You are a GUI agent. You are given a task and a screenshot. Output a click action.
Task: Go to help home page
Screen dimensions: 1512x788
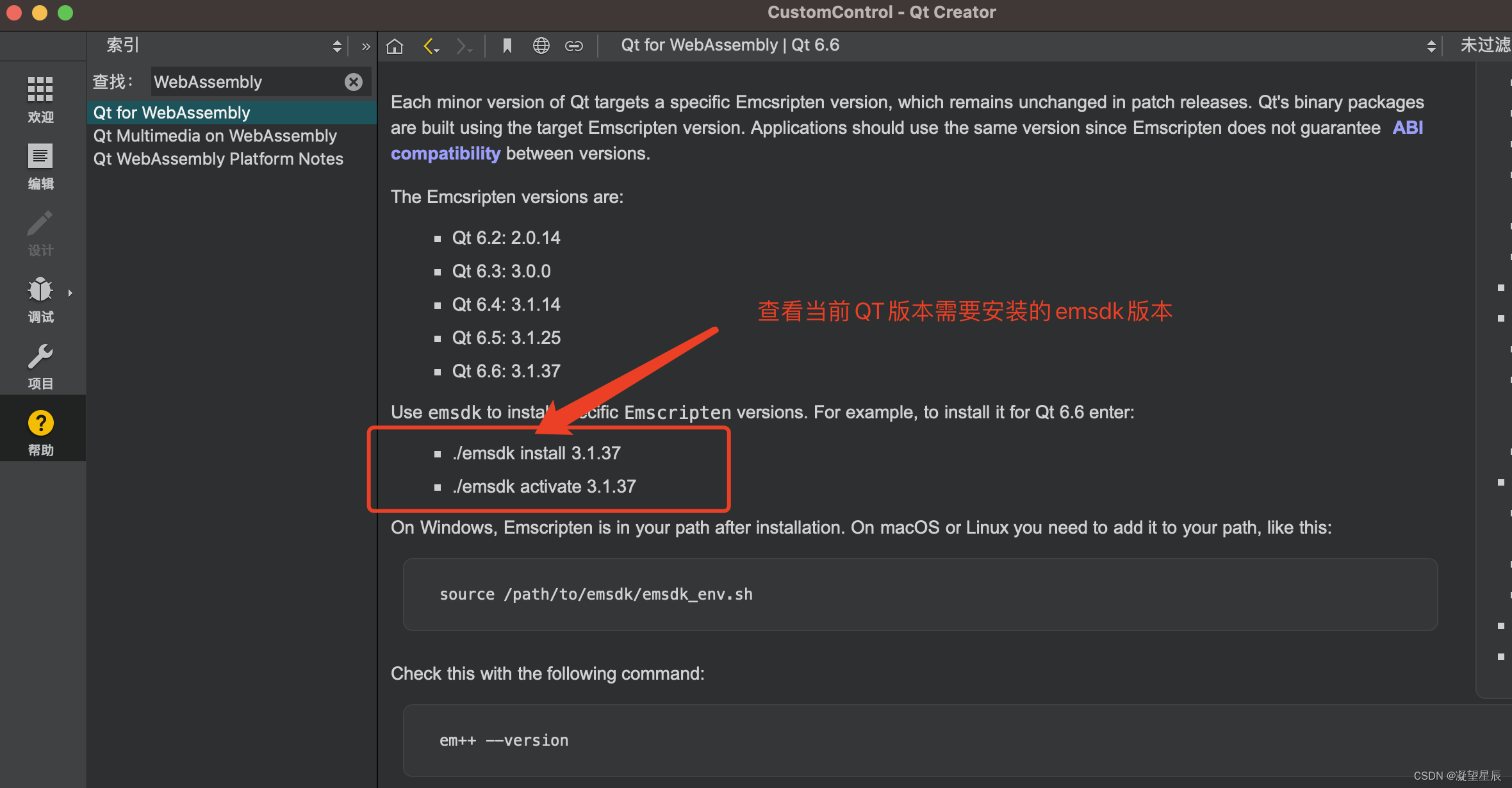coord(395,45)
